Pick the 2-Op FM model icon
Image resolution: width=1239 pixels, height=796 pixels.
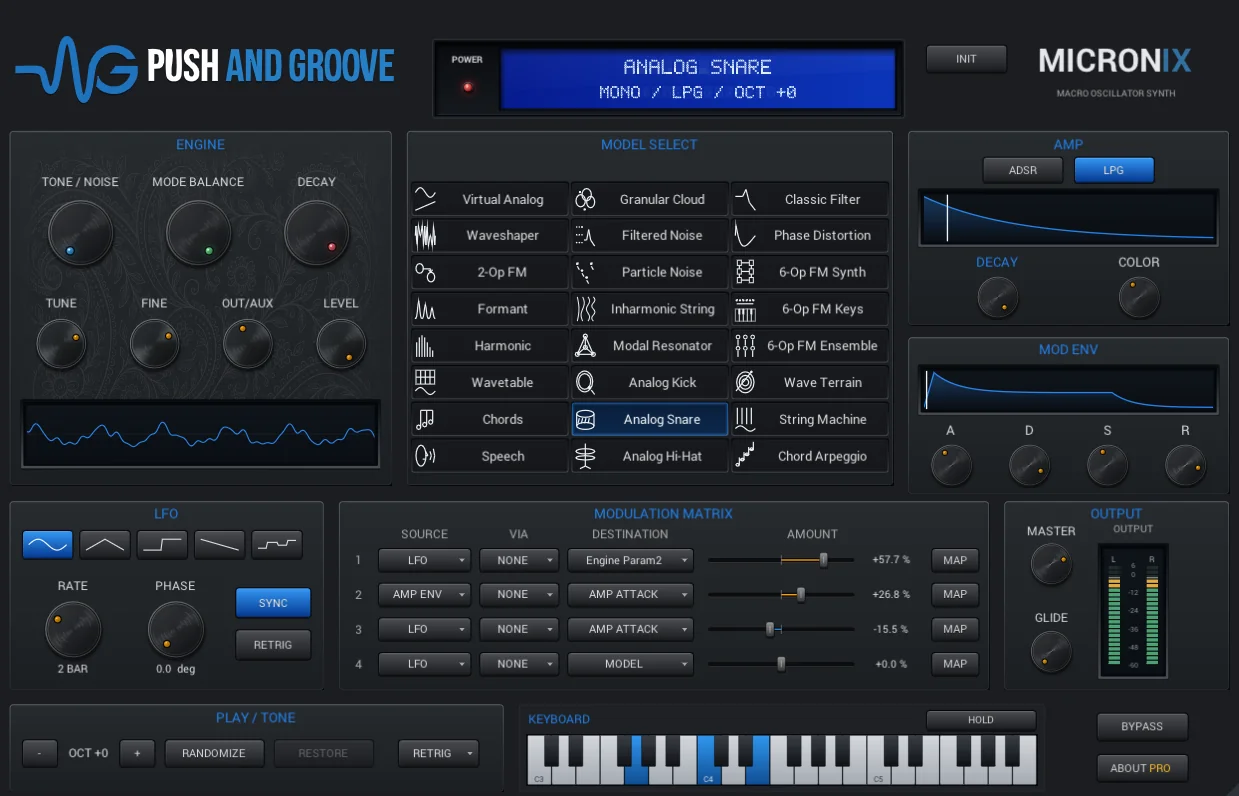[x=425, y=272]
